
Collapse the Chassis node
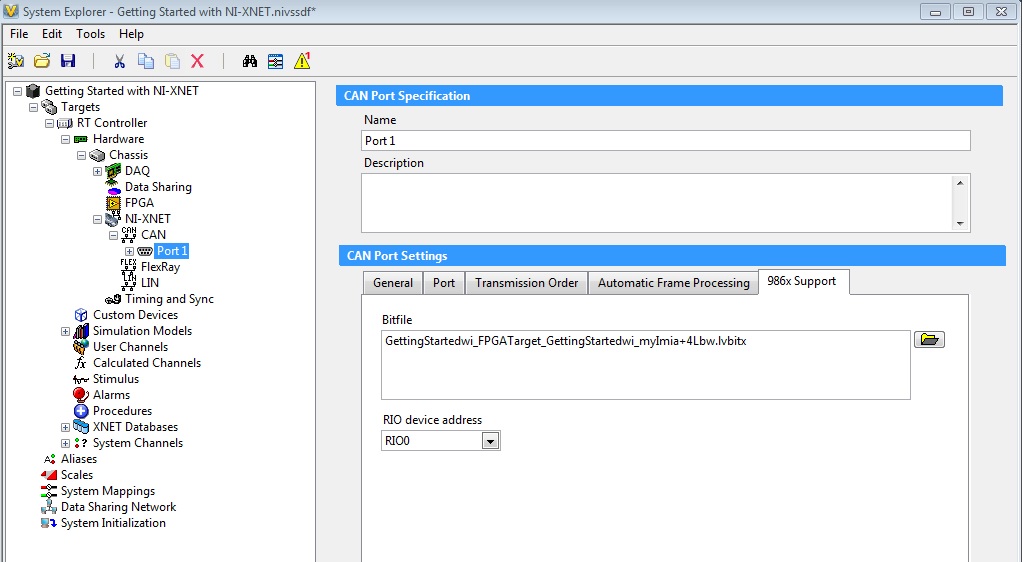click(82, 155)
